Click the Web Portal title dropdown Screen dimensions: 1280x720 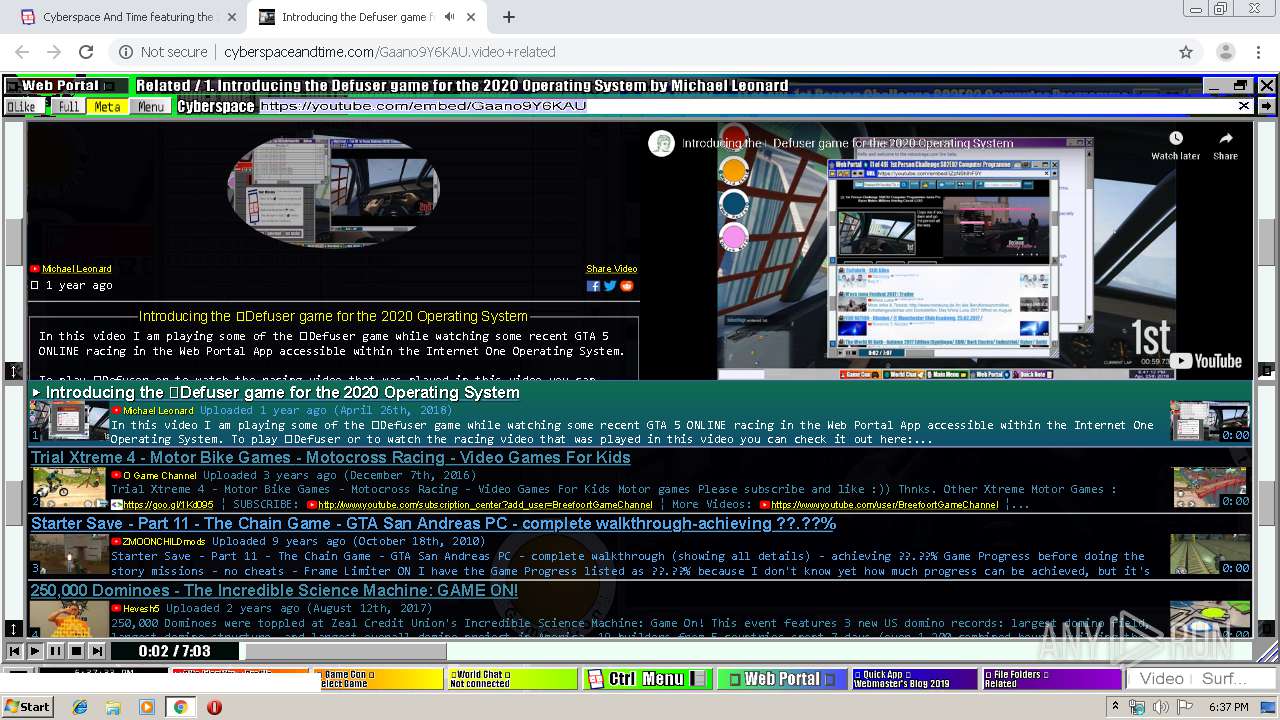coord(66,86)
